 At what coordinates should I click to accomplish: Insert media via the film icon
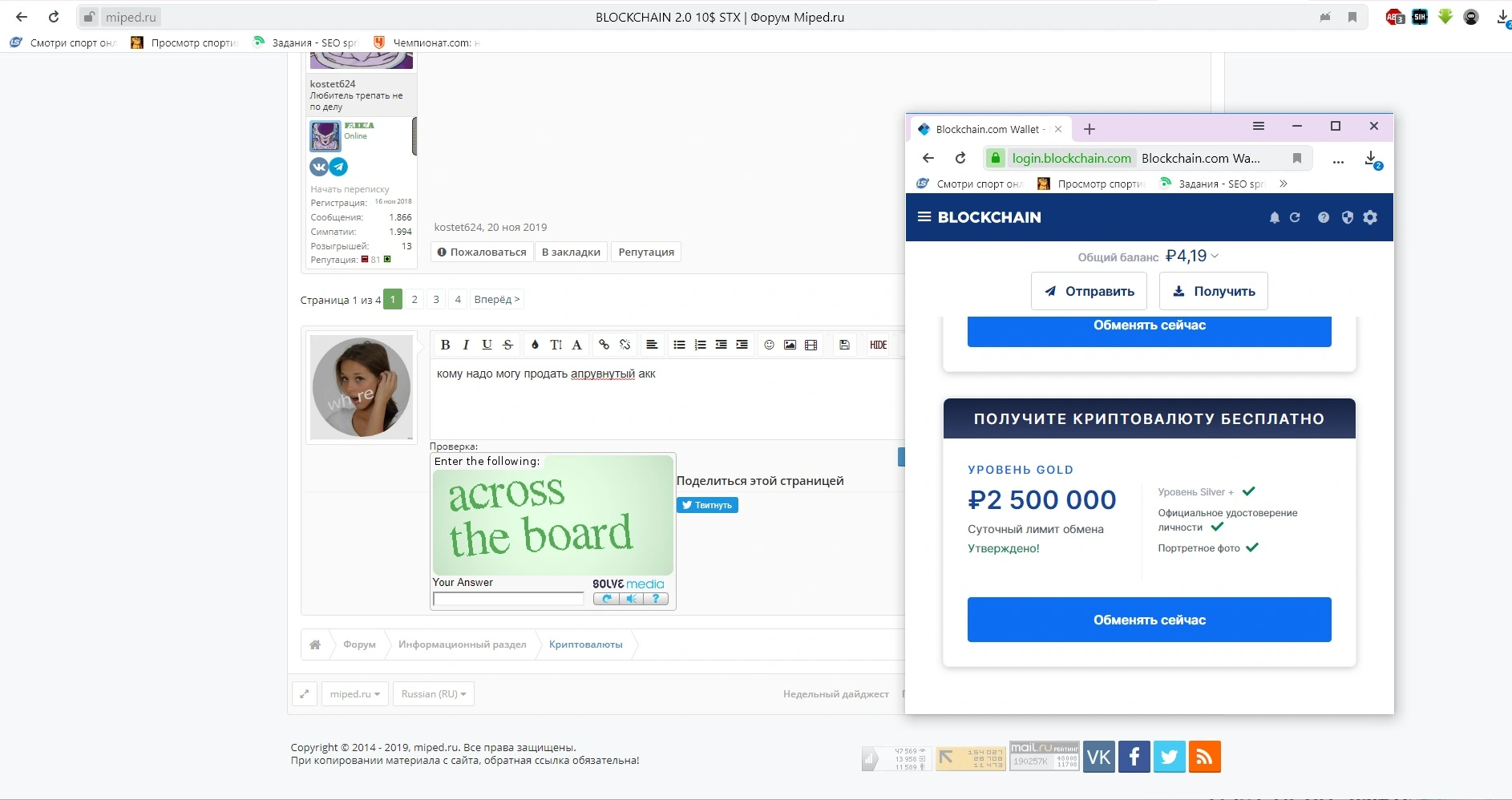pos(811,345)
